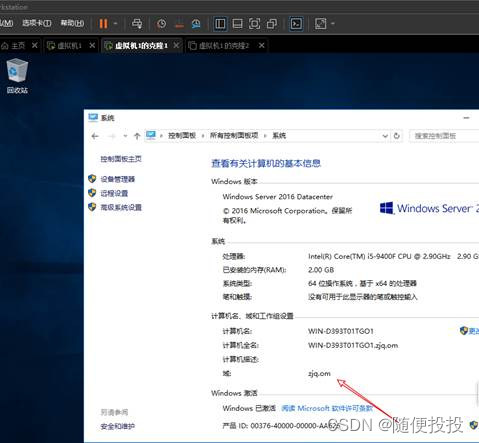
Task: Click the Windows Server 2016 Datacenter text
Action: tap(278, 197)
